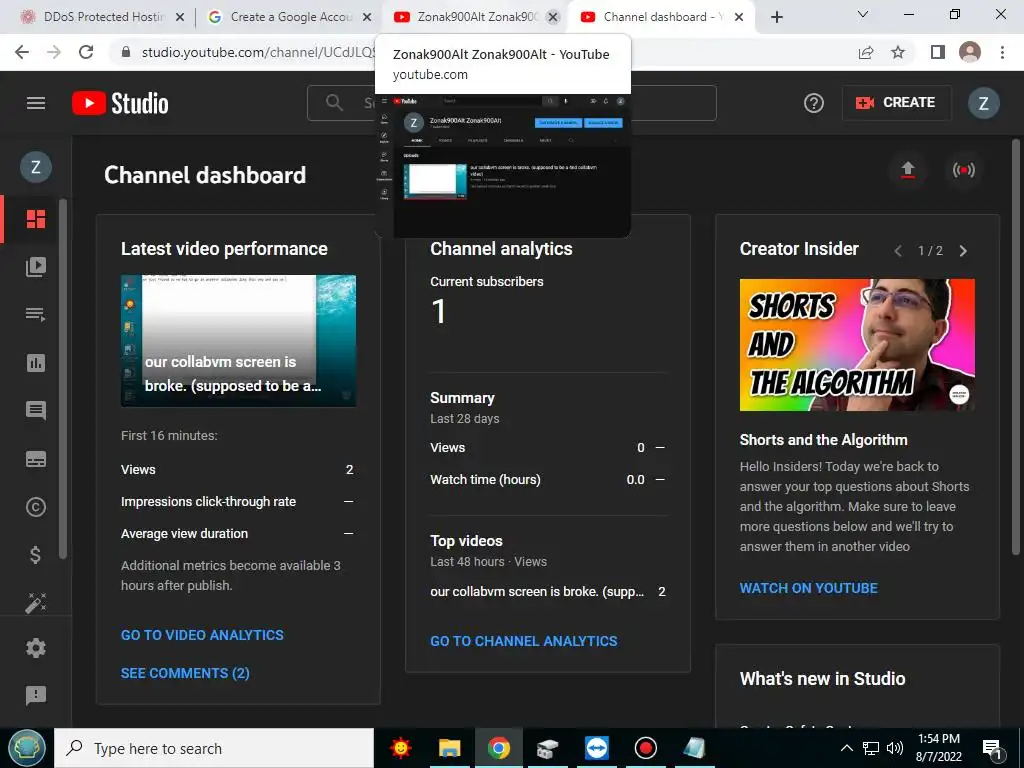
Task: Click GO TO VIDEO ANALYTICS link
Action: point(202,635)
